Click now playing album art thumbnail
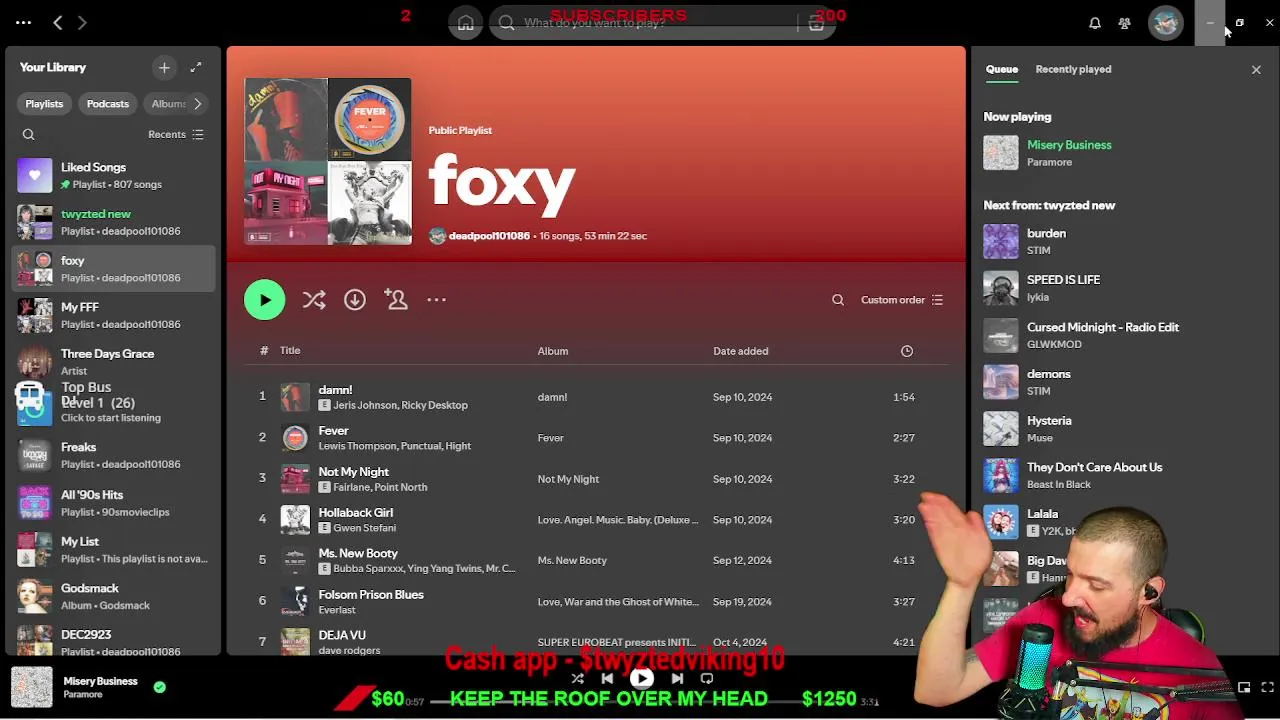This screenshot has width=1280, height=720. (32, 687)
